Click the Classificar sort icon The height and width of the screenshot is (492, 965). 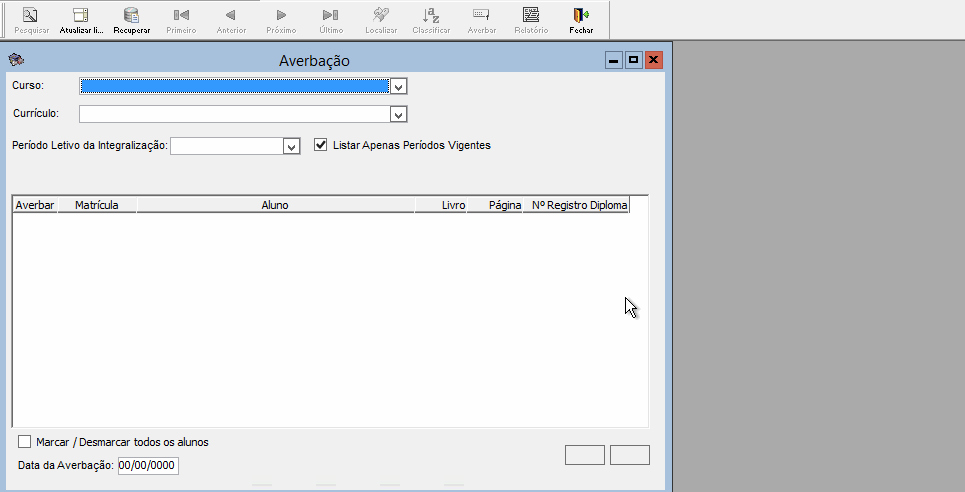coord(431,16)
